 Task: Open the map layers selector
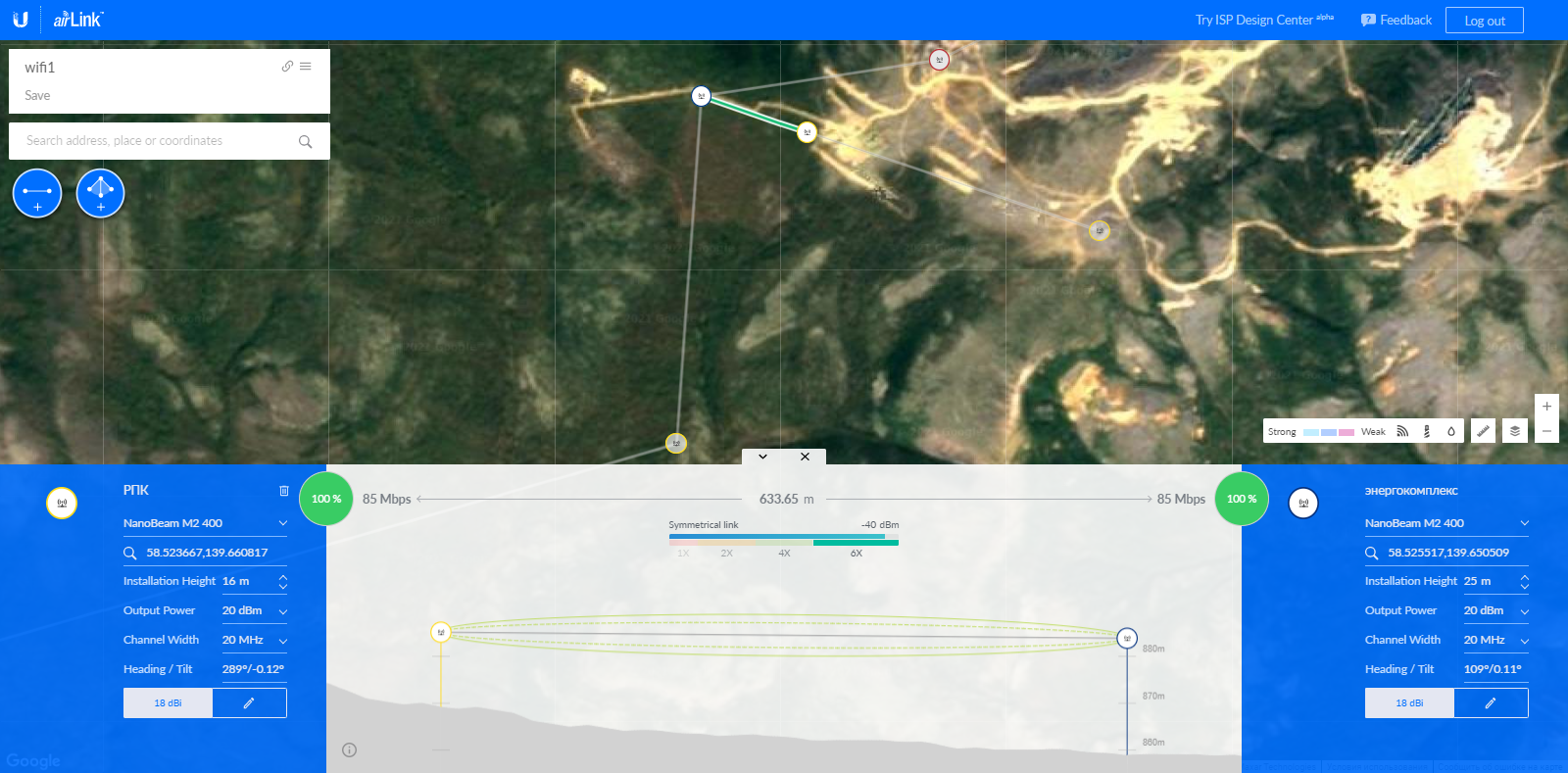click(x=1515, y=431)
